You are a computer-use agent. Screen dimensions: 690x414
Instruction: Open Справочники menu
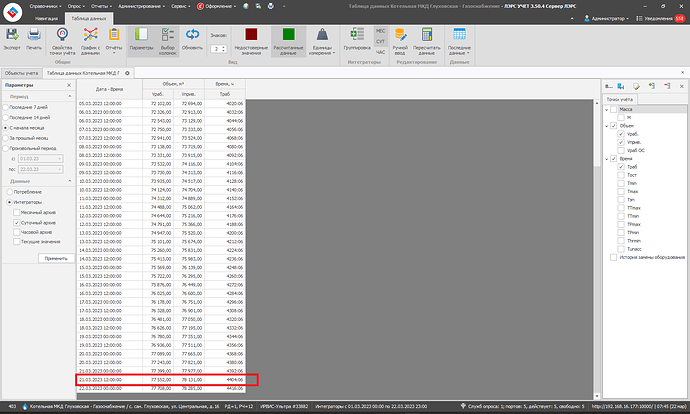(x=46, y=6)
